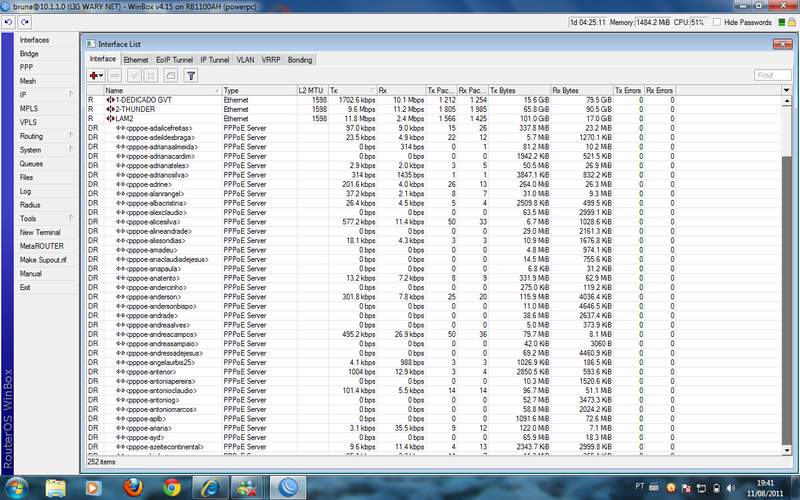Click the LAM2 ethernet interface icon
Image resolution: width=800 pixels, height=500 pixels.
110,118
